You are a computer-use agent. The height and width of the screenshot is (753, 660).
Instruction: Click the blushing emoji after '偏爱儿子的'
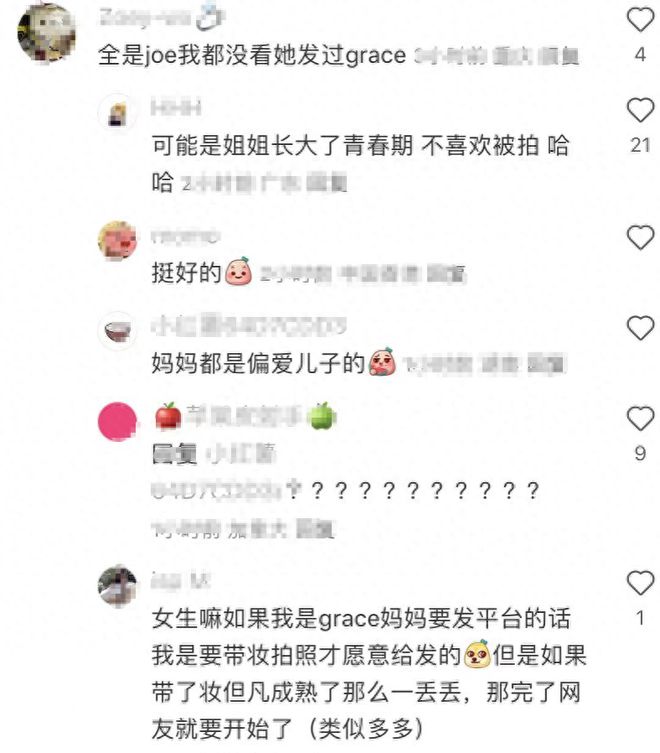click(x=382, y=361)
